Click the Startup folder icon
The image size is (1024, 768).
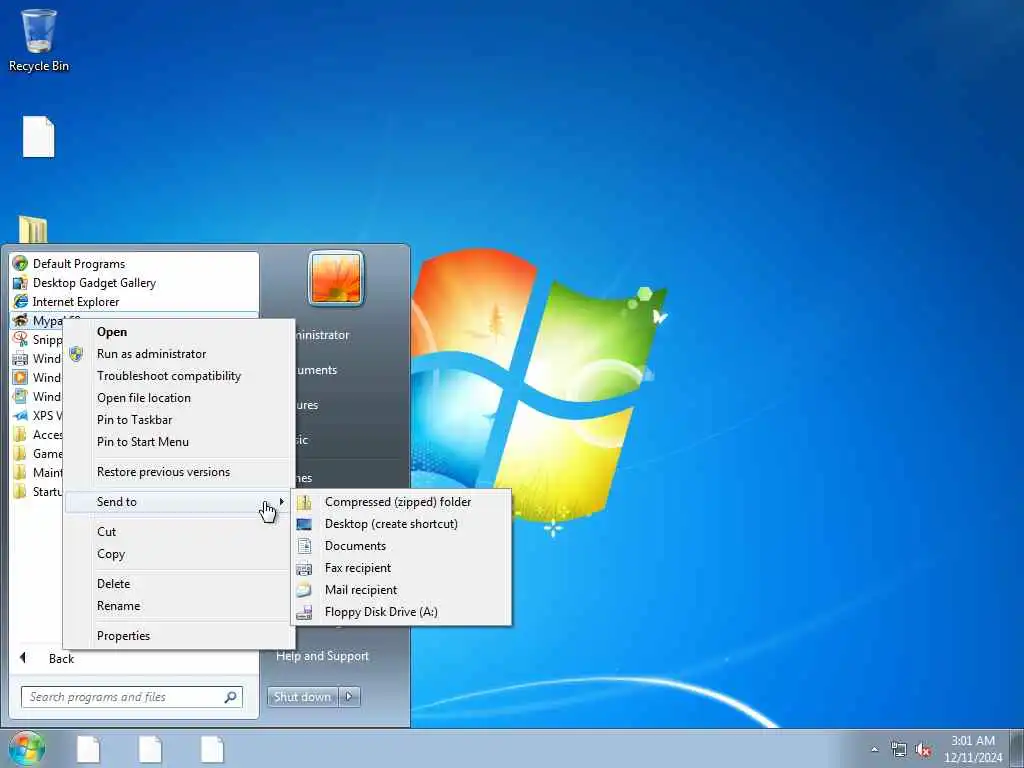click(x=20, y=491)
